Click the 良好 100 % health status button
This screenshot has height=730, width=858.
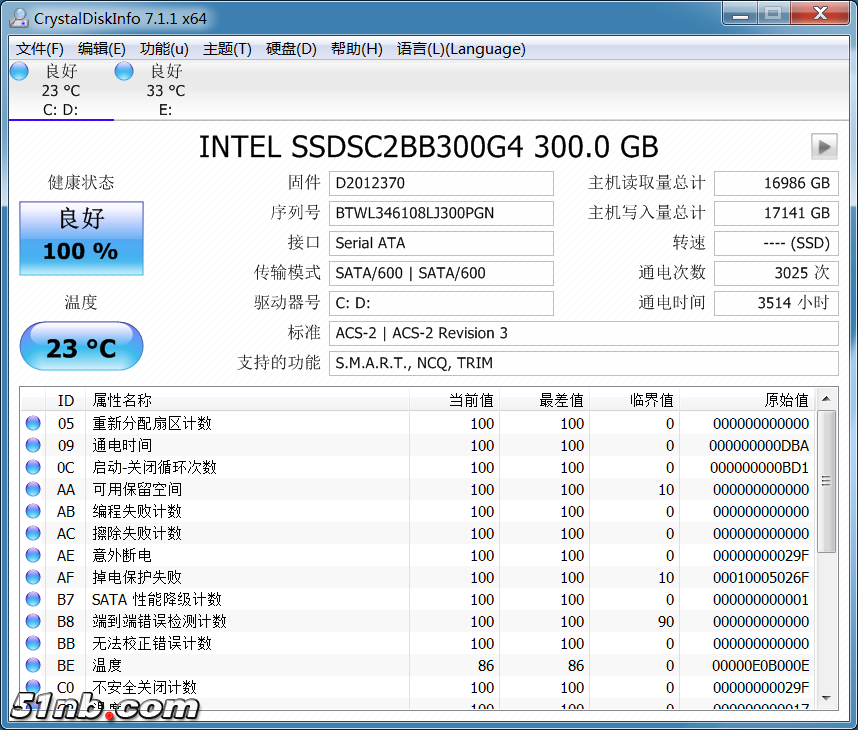point(81,238)
